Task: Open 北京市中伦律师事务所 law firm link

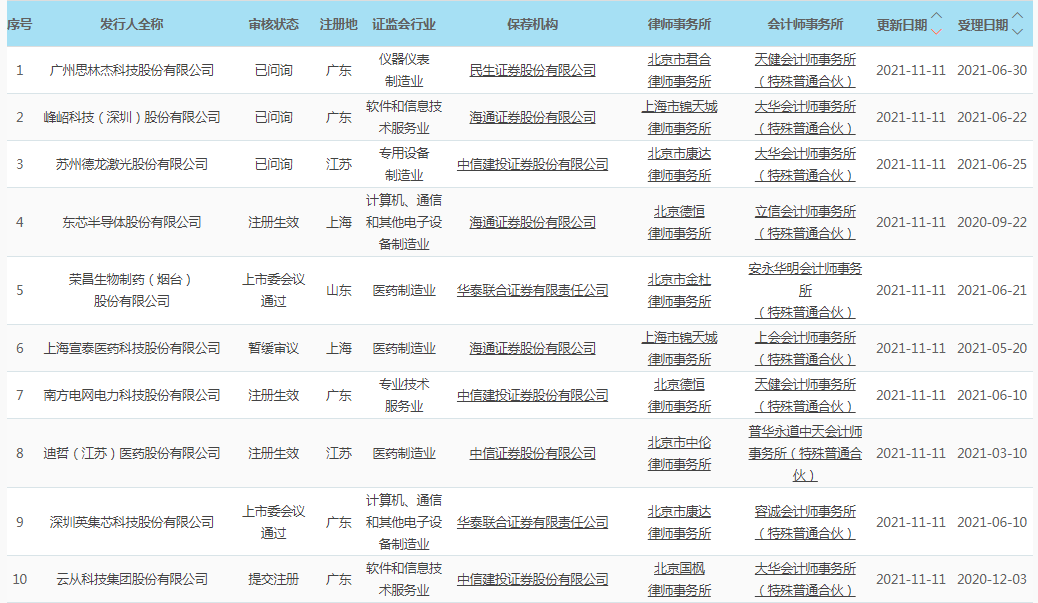Action: coord(679,453)
